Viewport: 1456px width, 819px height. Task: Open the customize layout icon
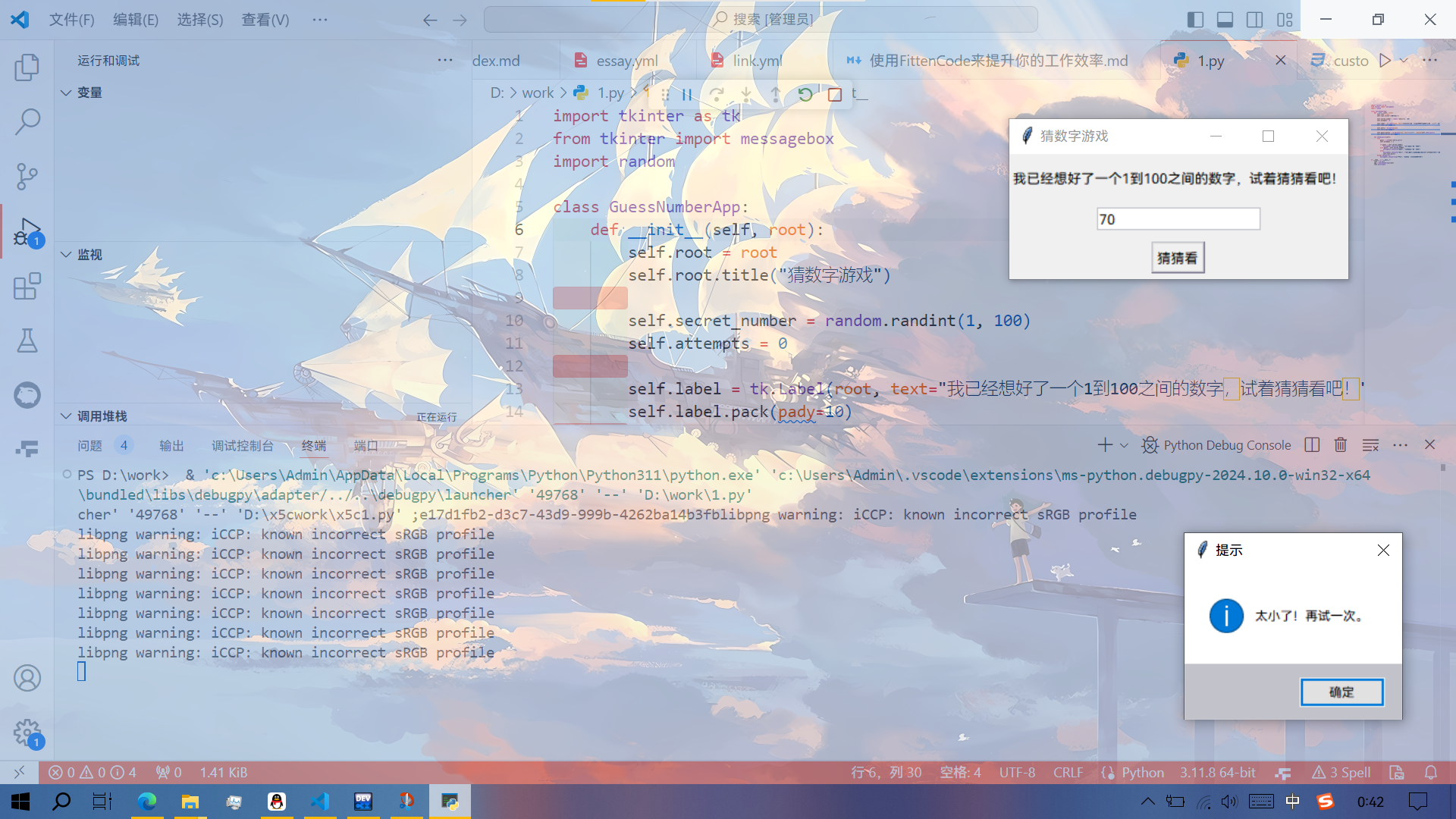1285,20
